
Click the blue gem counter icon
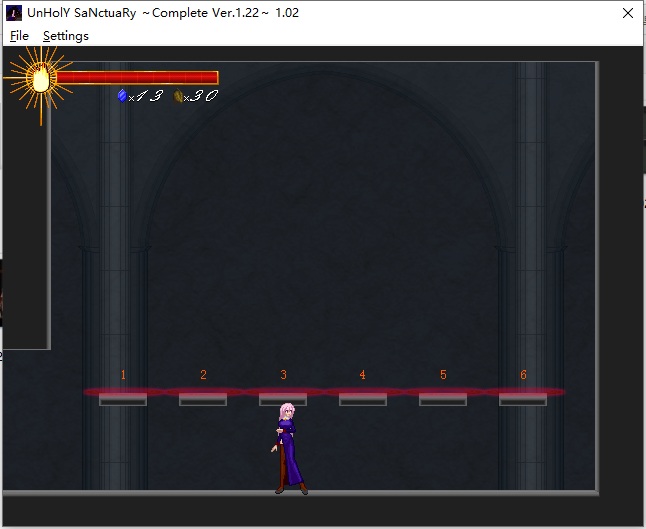(x=122, y=96)
